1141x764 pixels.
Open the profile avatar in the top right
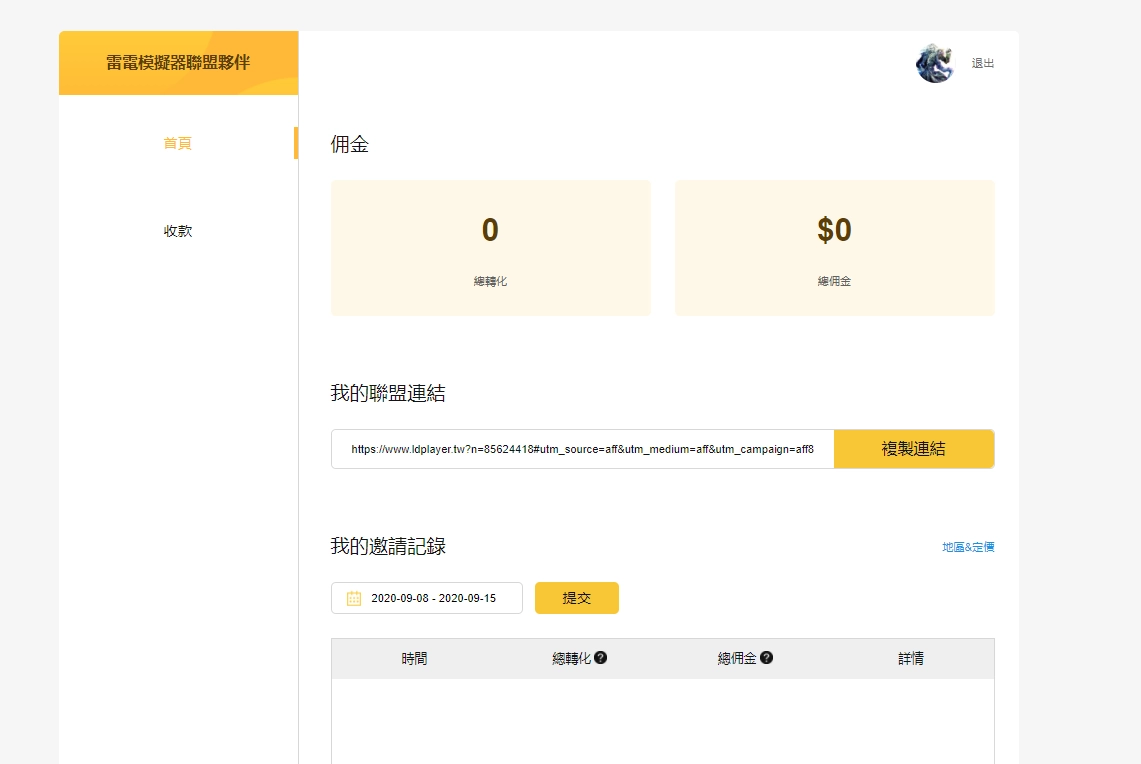click(x=934, y=62)
